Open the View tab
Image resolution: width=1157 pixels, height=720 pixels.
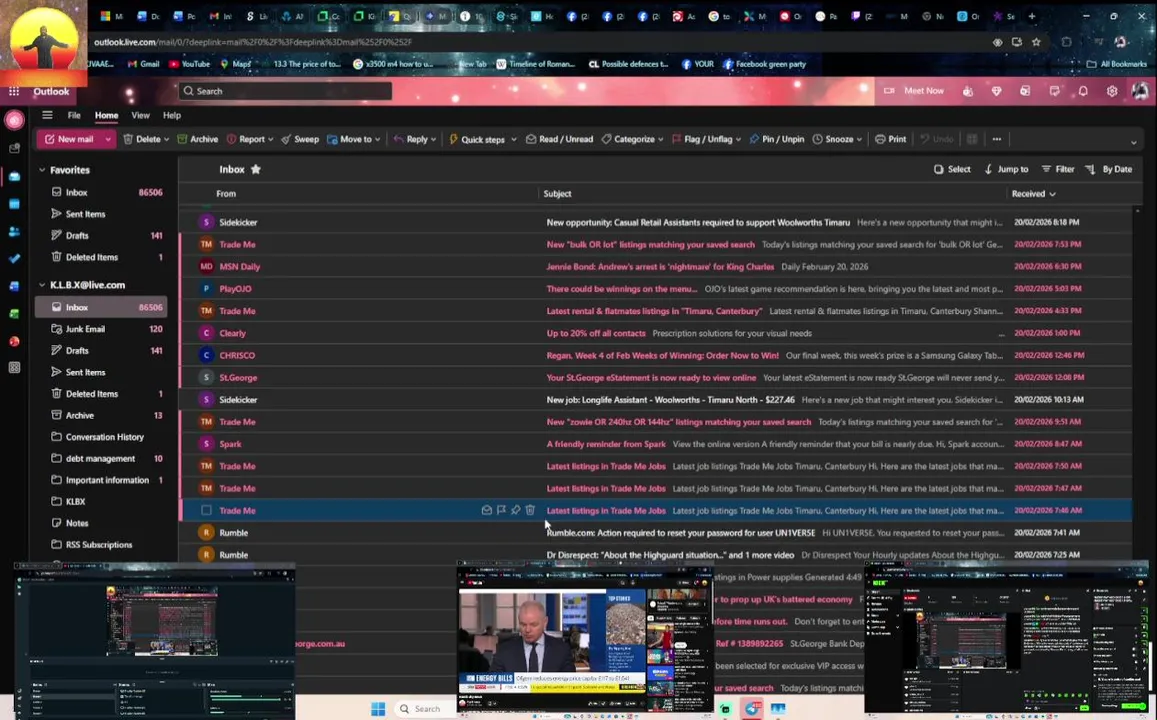tap(140, 115)
